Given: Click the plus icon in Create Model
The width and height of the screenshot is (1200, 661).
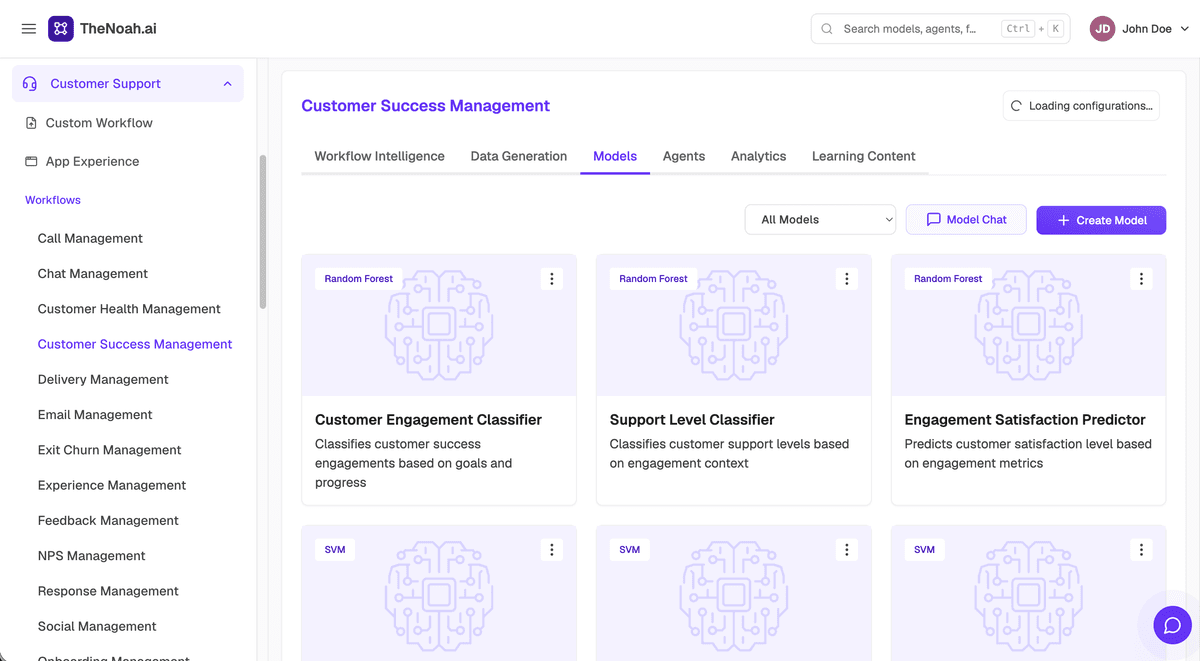Looking at the screenshot, I should point(1063,220).
